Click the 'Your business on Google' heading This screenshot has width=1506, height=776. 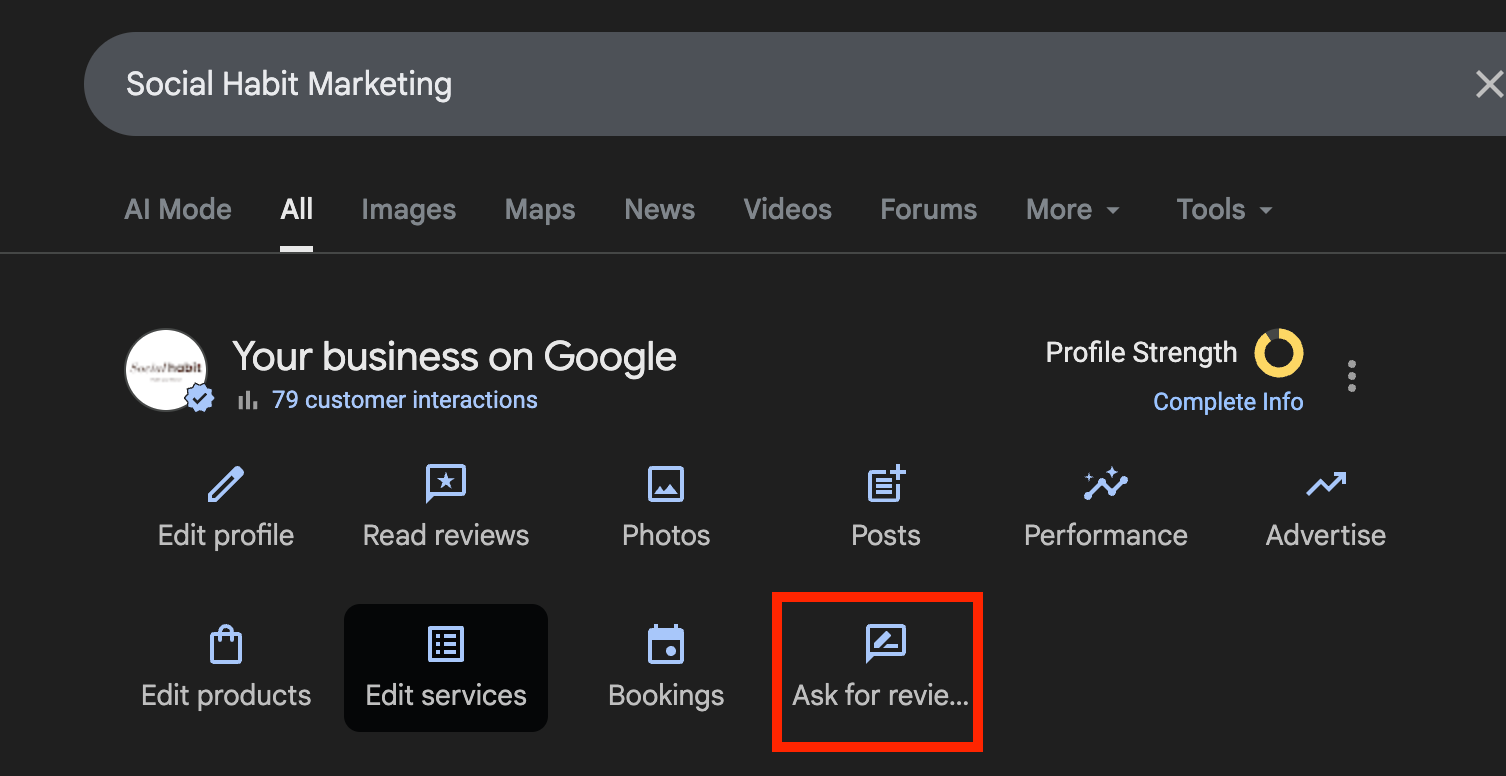(454, 357)
